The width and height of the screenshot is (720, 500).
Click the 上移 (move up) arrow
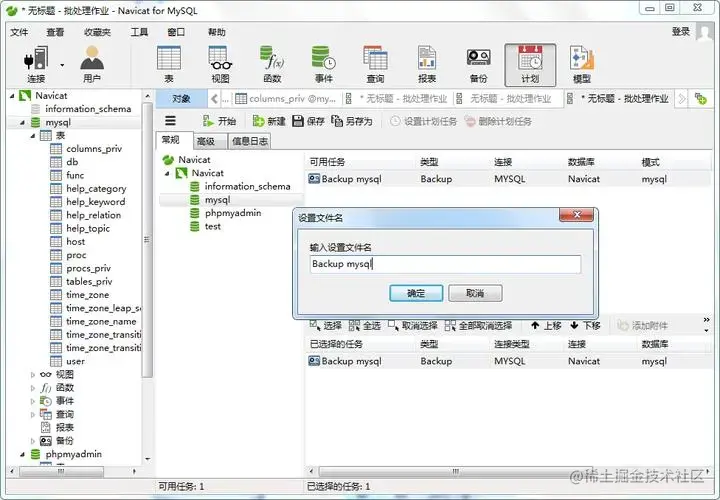[x=546, y=326]
